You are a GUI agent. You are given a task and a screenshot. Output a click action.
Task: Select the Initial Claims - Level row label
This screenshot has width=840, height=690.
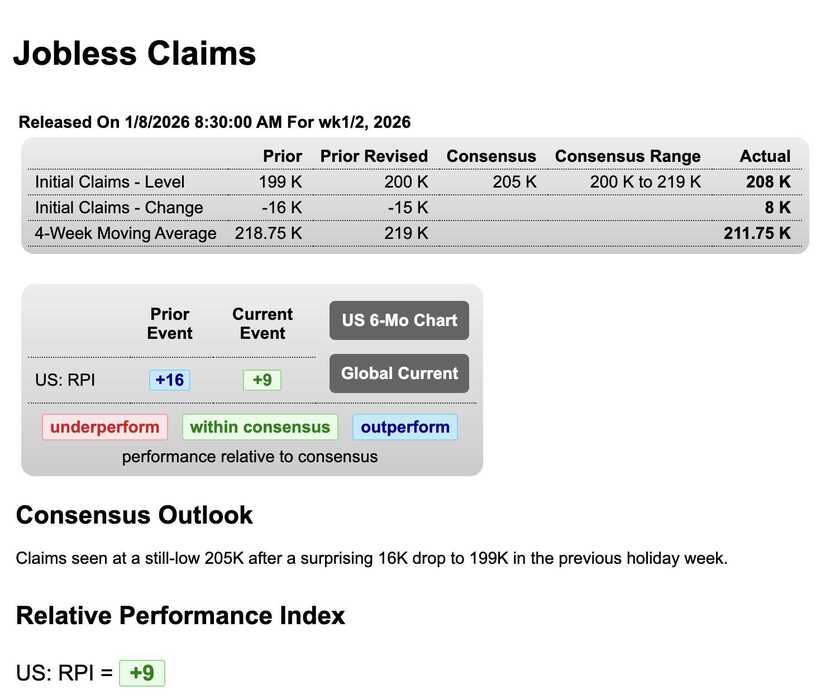(110, 182)
